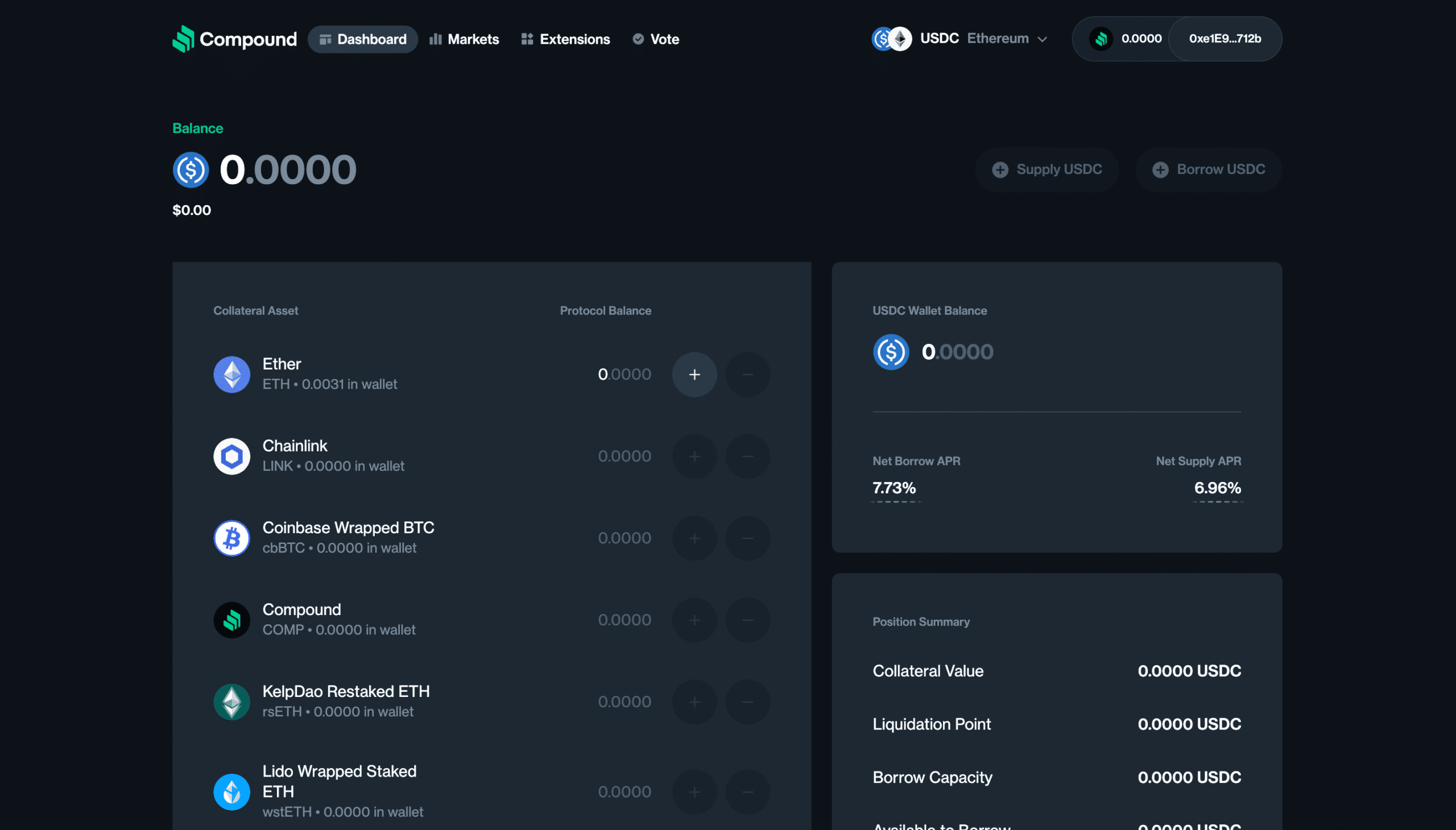The image size is (1456, 830).
Task: Click the minus button for KelpDao Restaked ETH
Action: [747, 702]
